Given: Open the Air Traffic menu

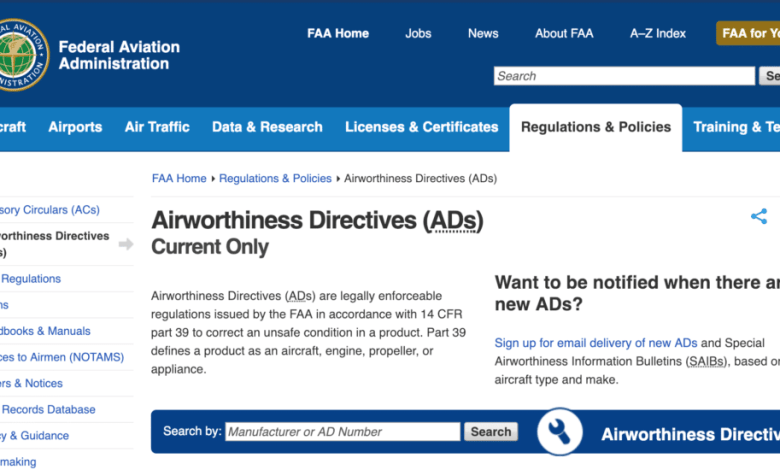Looking at the screenshot, I should (x=157, y=127).
